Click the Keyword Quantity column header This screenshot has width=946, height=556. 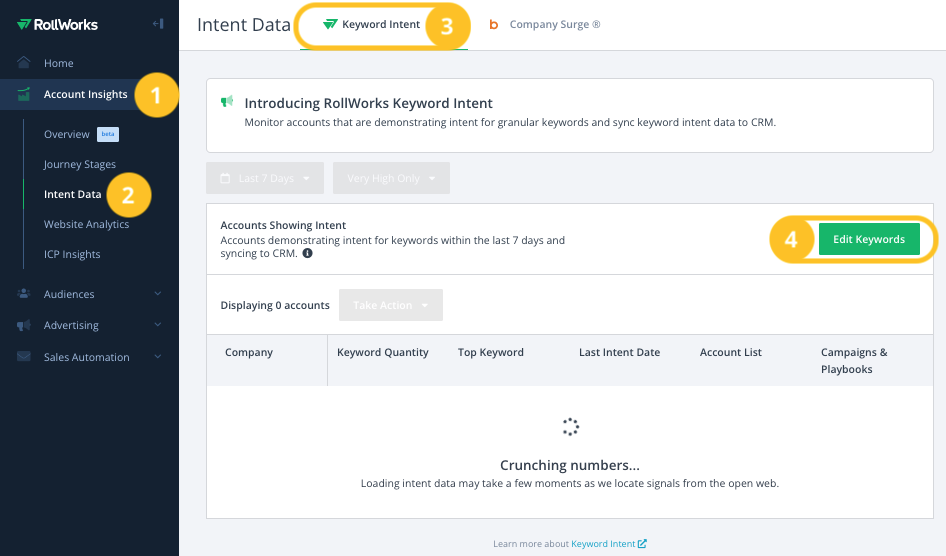383,352
